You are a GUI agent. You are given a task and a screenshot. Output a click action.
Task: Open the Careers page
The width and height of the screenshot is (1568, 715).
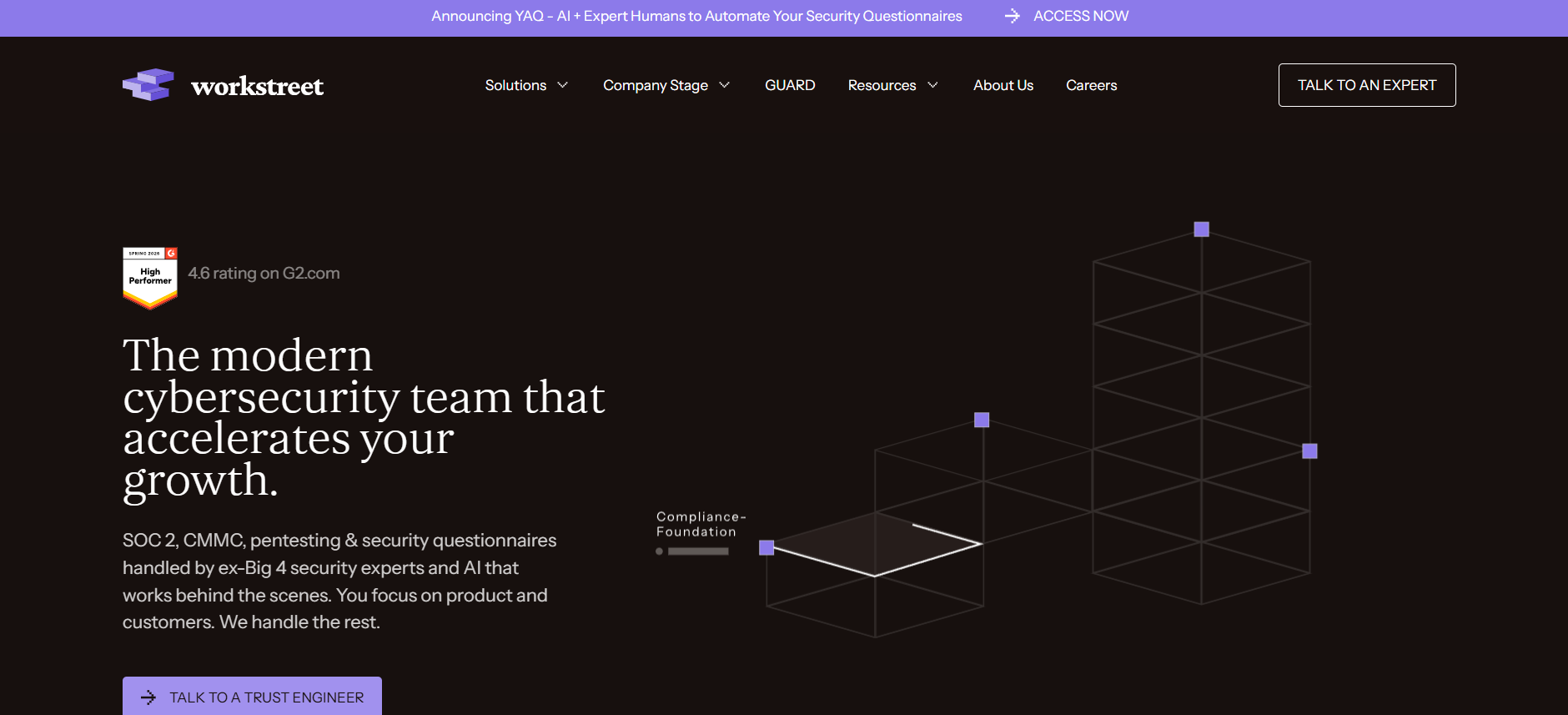(x=1091, y=85)
